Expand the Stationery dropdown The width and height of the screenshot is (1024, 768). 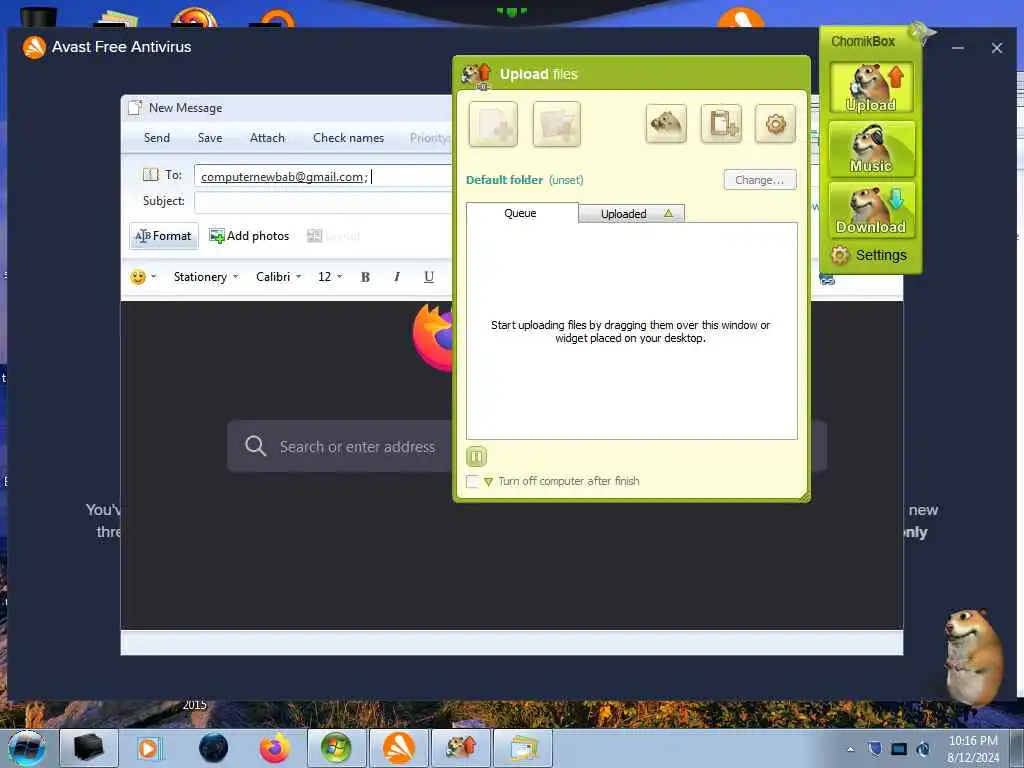point(206,277)
